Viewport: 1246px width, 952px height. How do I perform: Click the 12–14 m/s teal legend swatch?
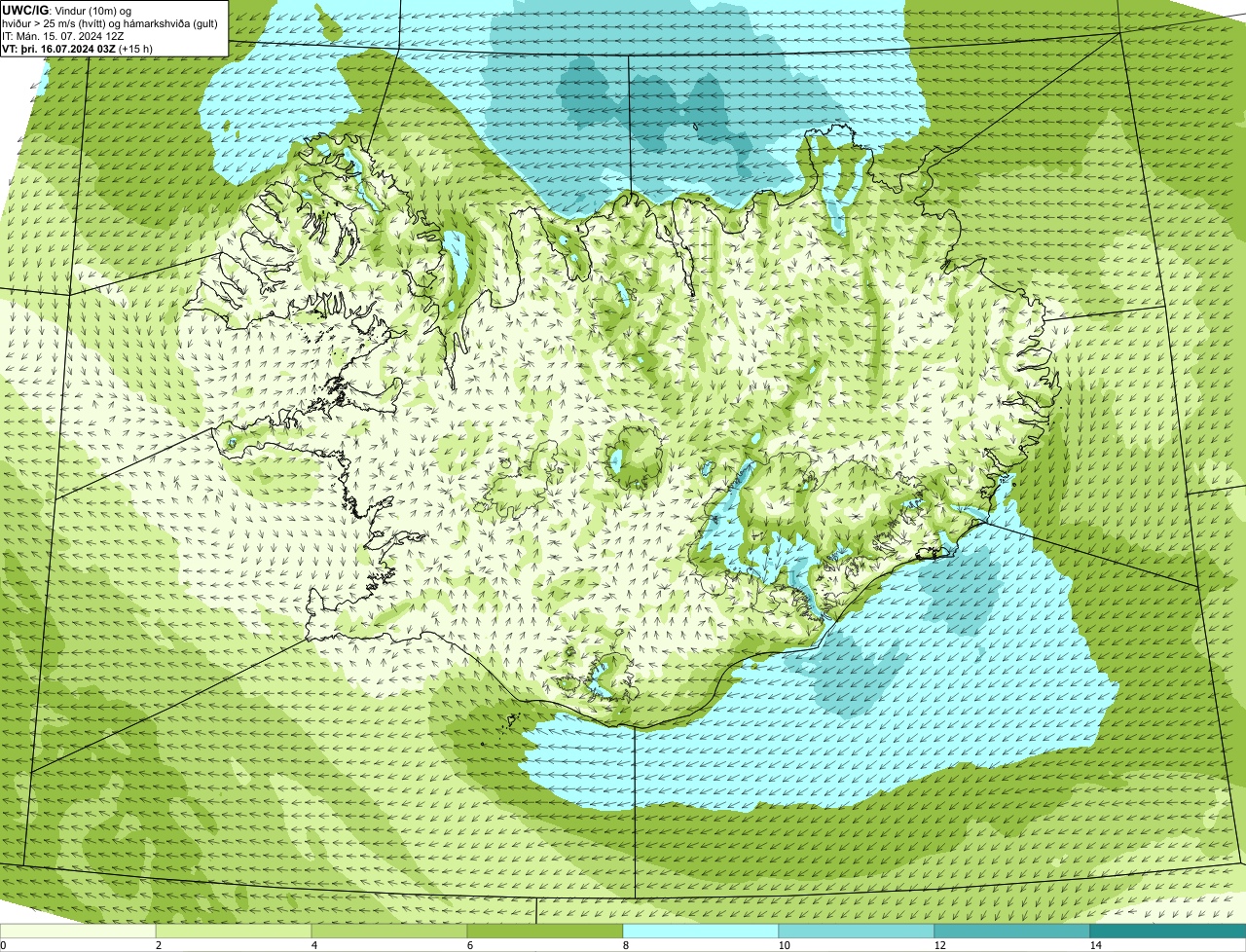pos(1012,932)
